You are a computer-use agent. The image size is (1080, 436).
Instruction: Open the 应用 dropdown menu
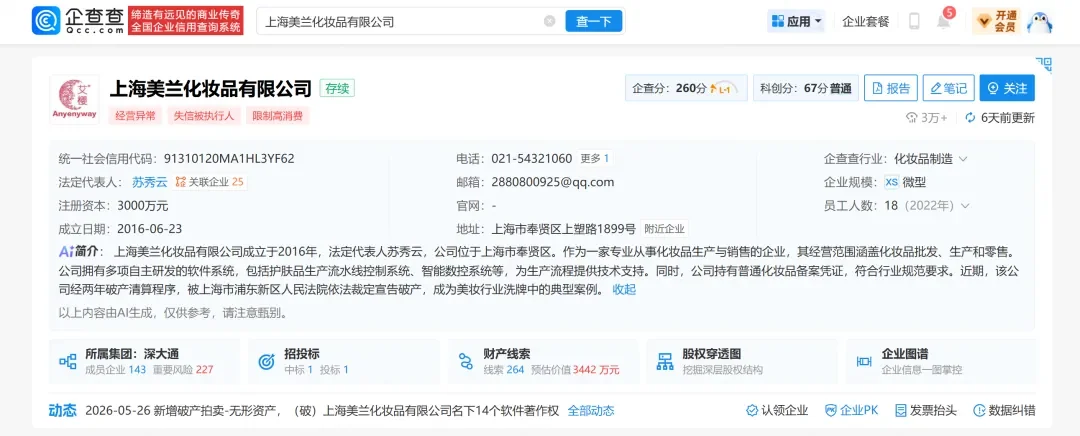[x=796, y=21]
